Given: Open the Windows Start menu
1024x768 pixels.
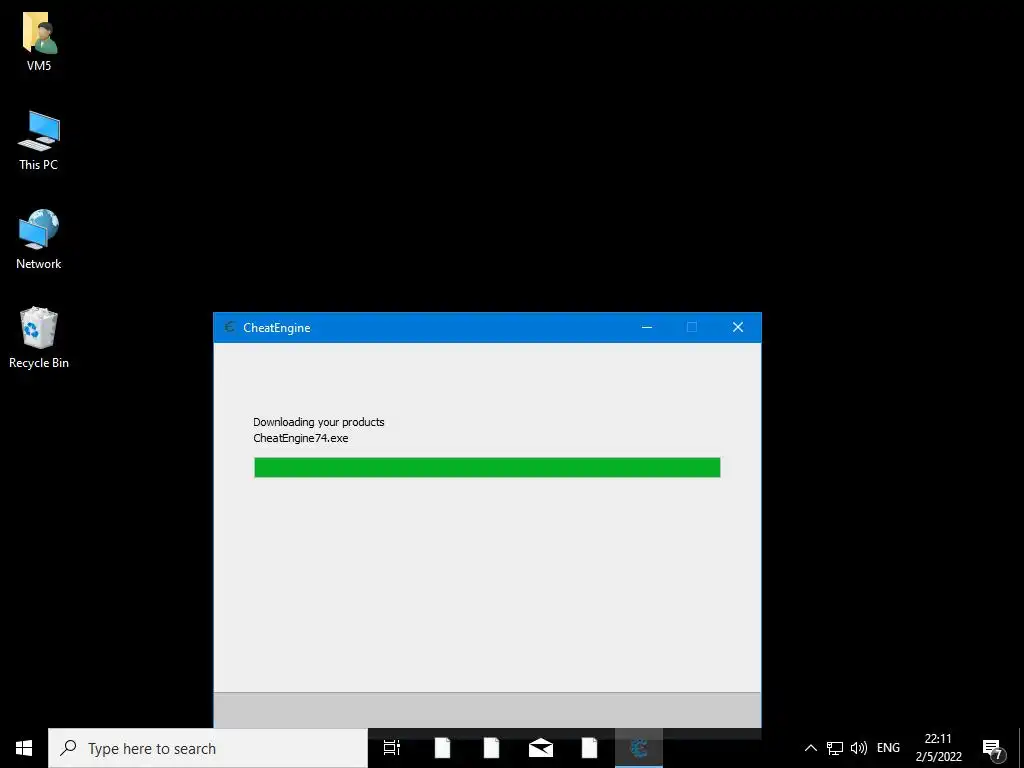Looking at the screenshot, I should coord(24,748).
